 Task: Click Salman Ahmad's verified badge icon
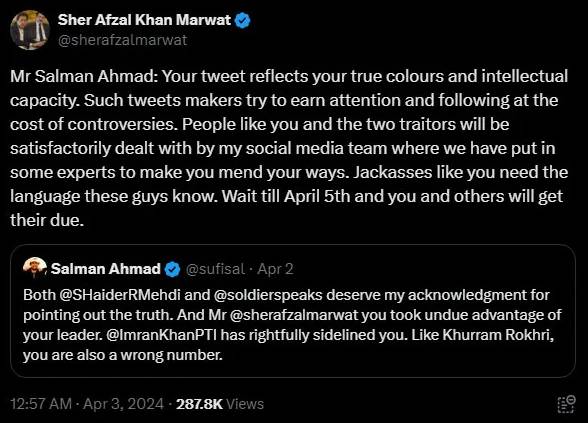172,269
